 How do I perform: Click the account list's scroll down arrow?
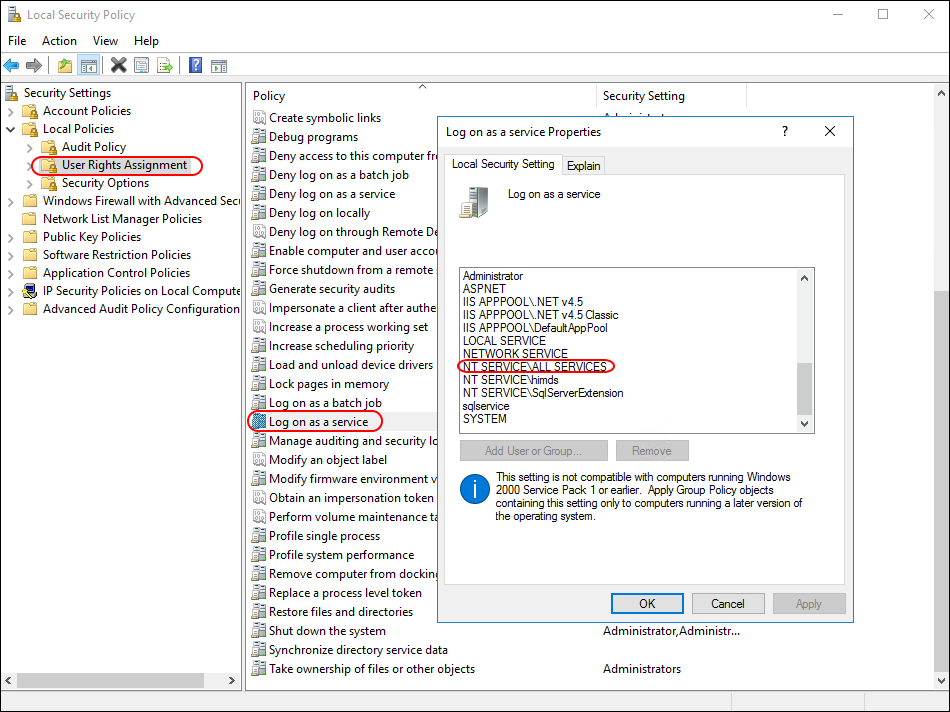[805, 424]
